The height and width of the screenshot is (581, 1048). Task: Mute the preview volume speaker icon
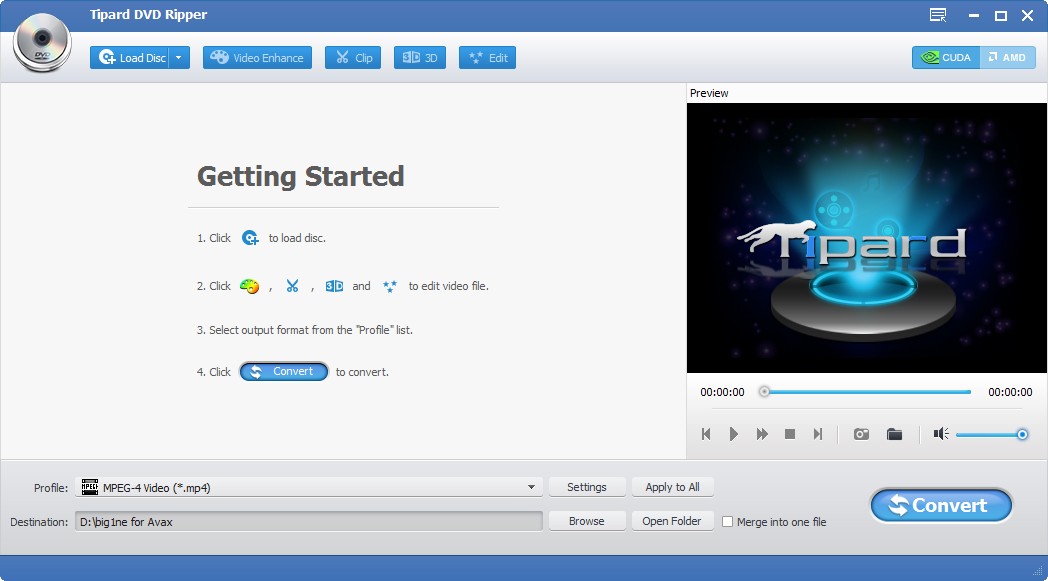940,434
